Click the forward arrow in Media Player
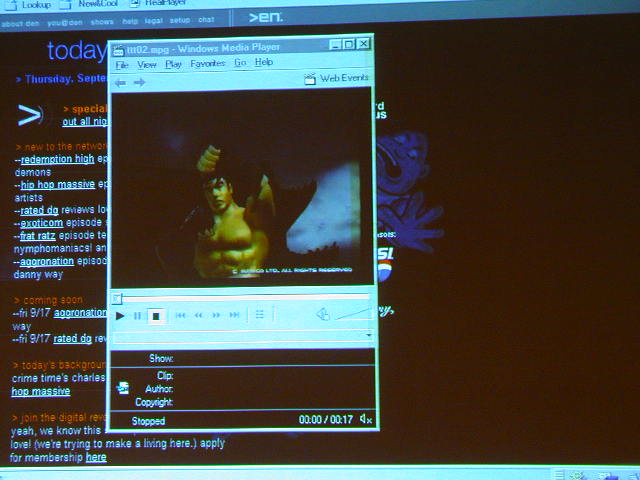This screenshot has height=480, width=640. tap(139, 82)
